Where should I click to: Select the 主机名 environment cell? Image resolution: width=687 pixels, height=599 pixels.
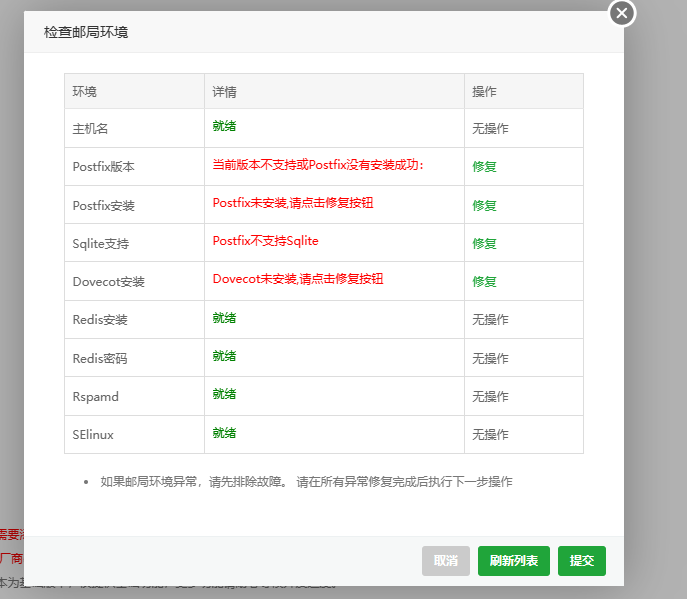tap(135, 128)
